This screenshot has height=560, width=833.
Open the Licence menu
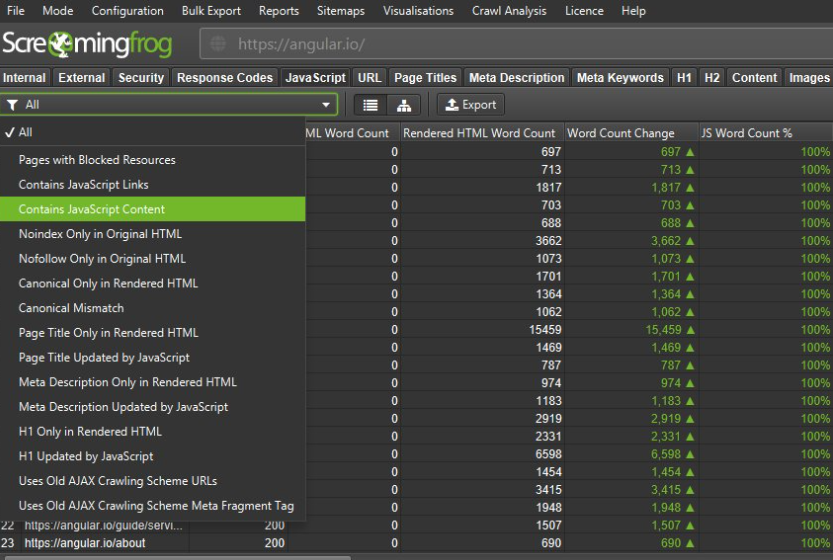pos(584,11)
